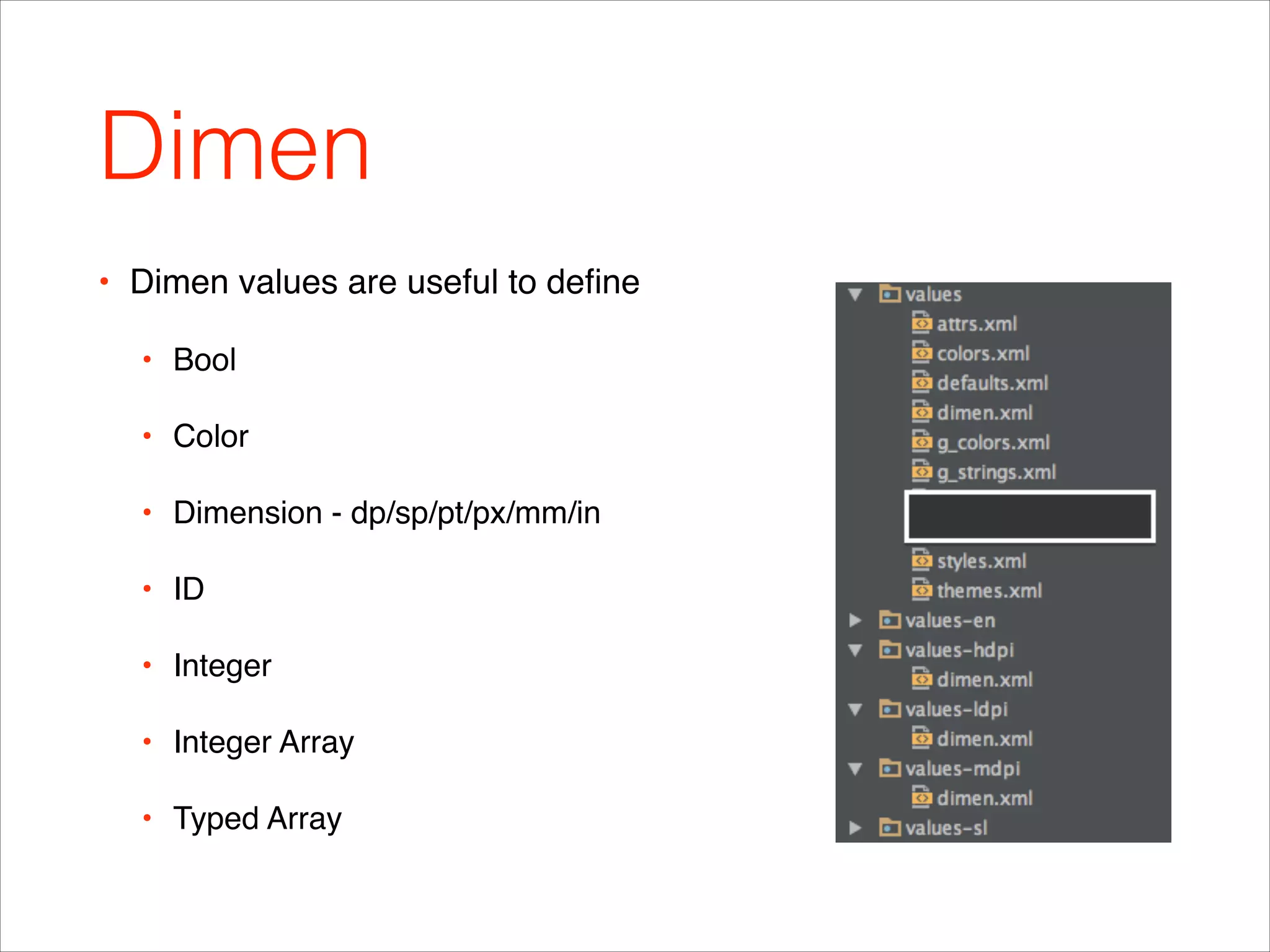This screenshot has height=952, width=1270.
Task: Click the colors.xml file icon
Action: (x=921, y=352)
